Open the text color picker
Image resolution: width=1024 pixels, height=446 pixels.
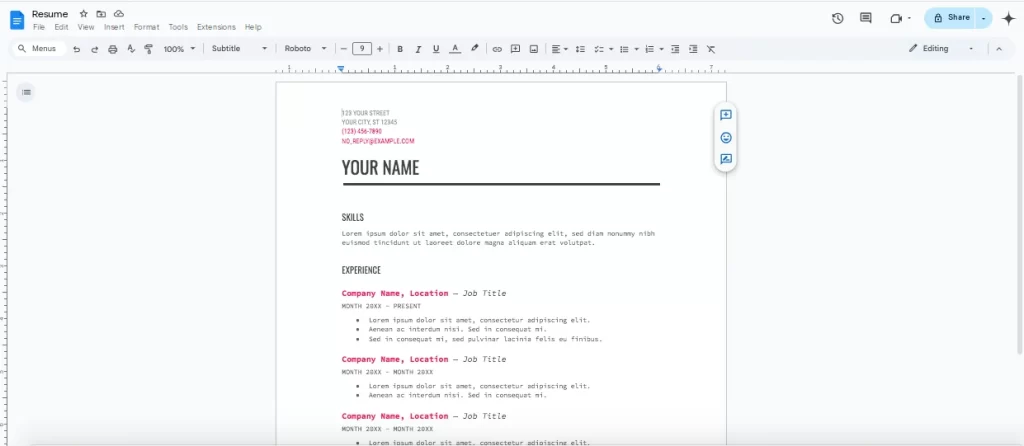click(455, 49)
